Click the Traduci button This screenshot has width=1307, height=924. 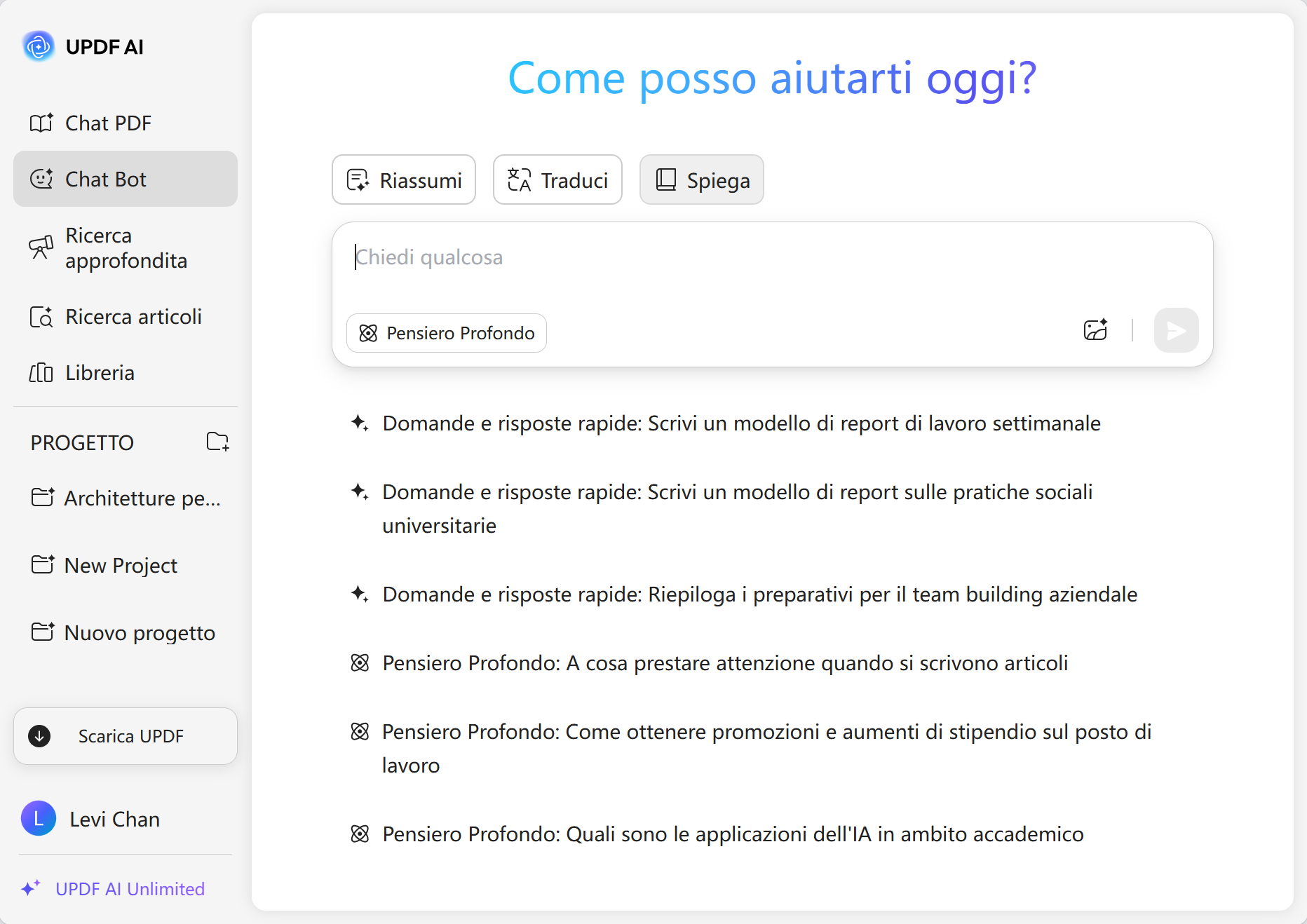click(557, 180)
